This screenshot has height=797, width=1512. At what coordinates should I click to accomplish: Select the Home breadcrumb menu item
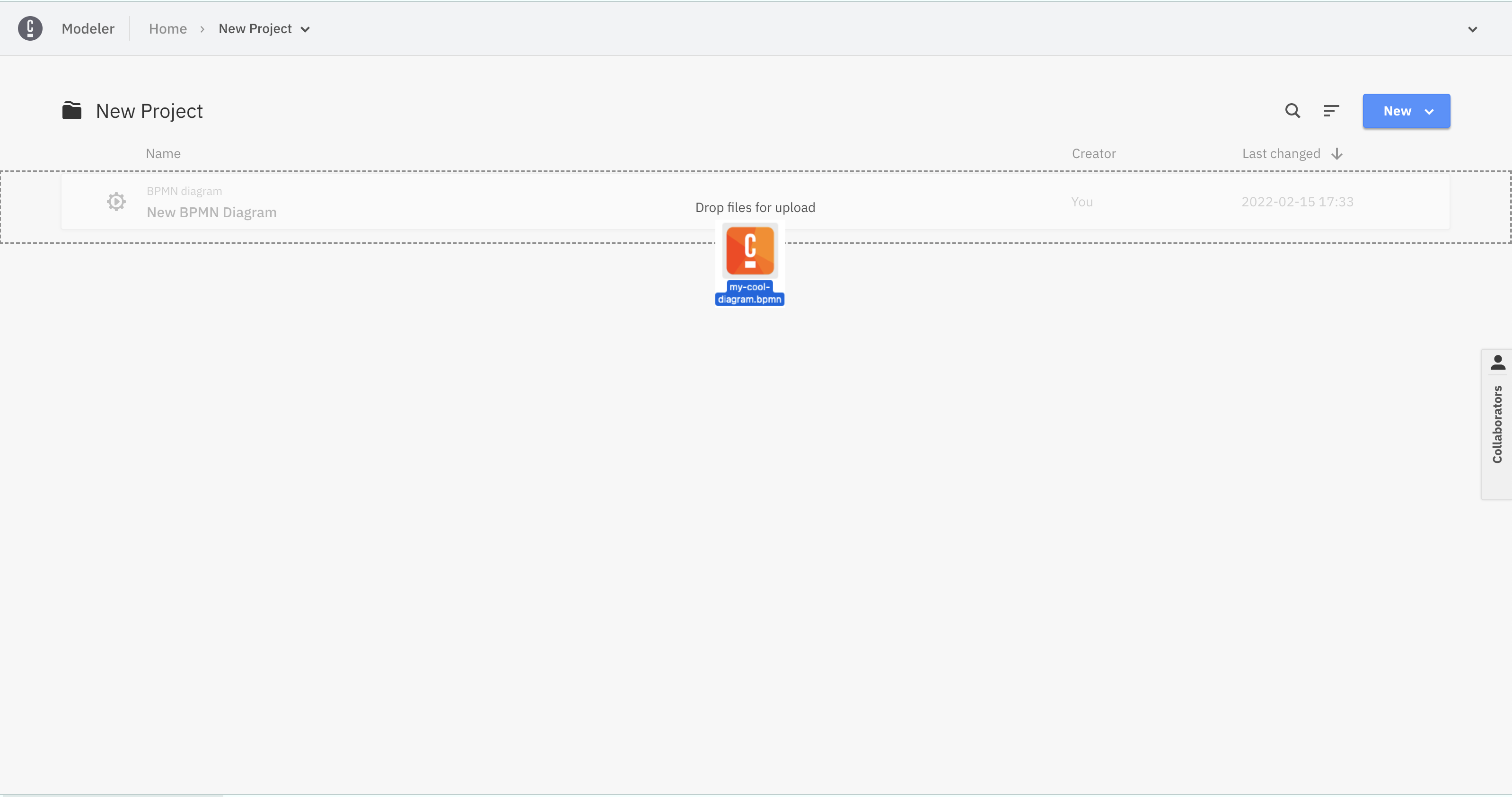[x=167, y=28]
